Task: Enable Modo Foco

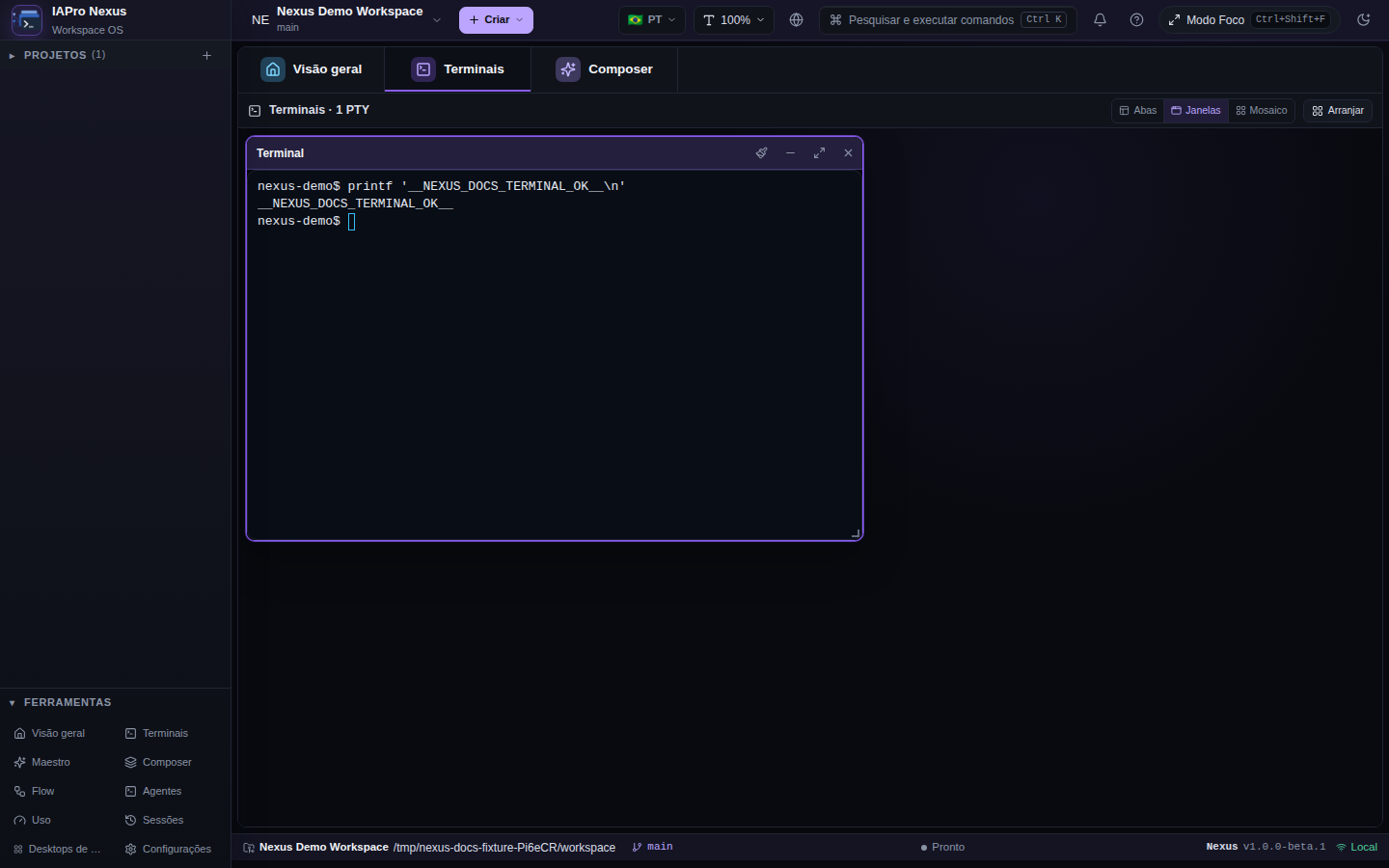Action: tap(1249, 20)
